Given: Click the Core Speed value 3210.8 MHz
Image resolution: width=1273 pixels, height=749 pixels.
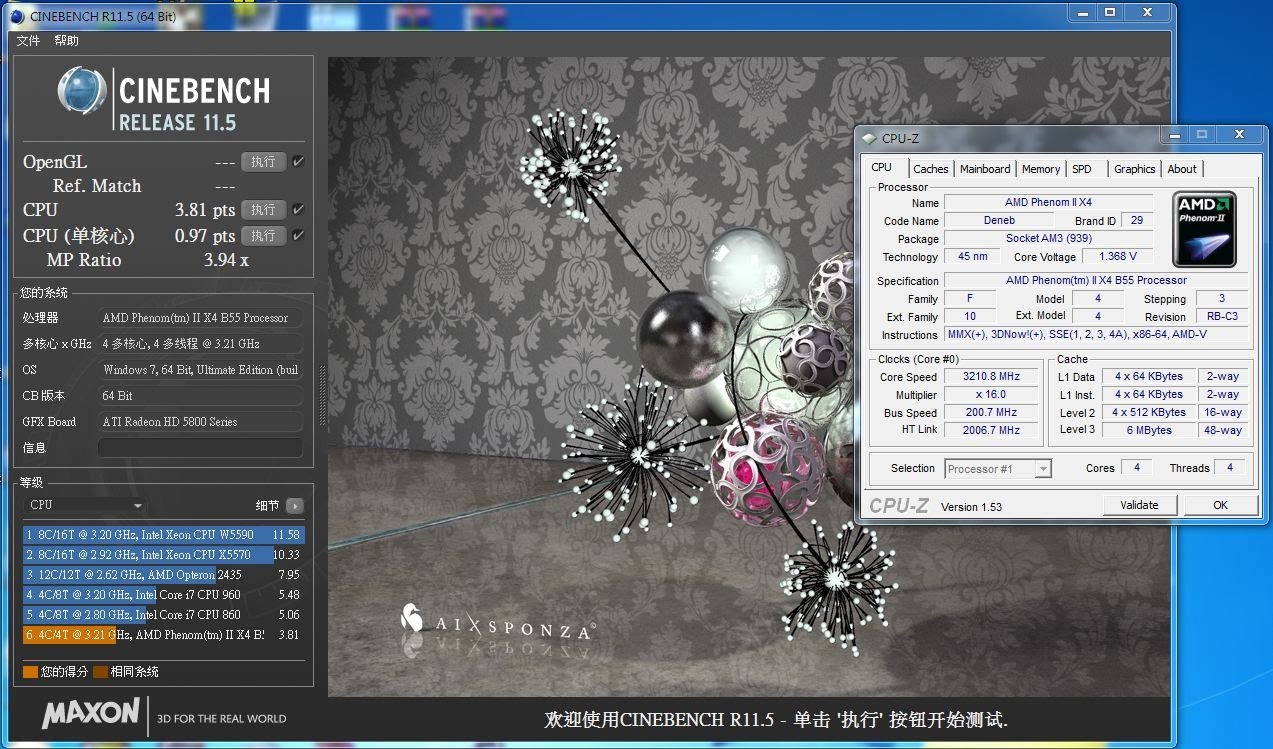Looking at the screenshot, I should tap(991, 376).
